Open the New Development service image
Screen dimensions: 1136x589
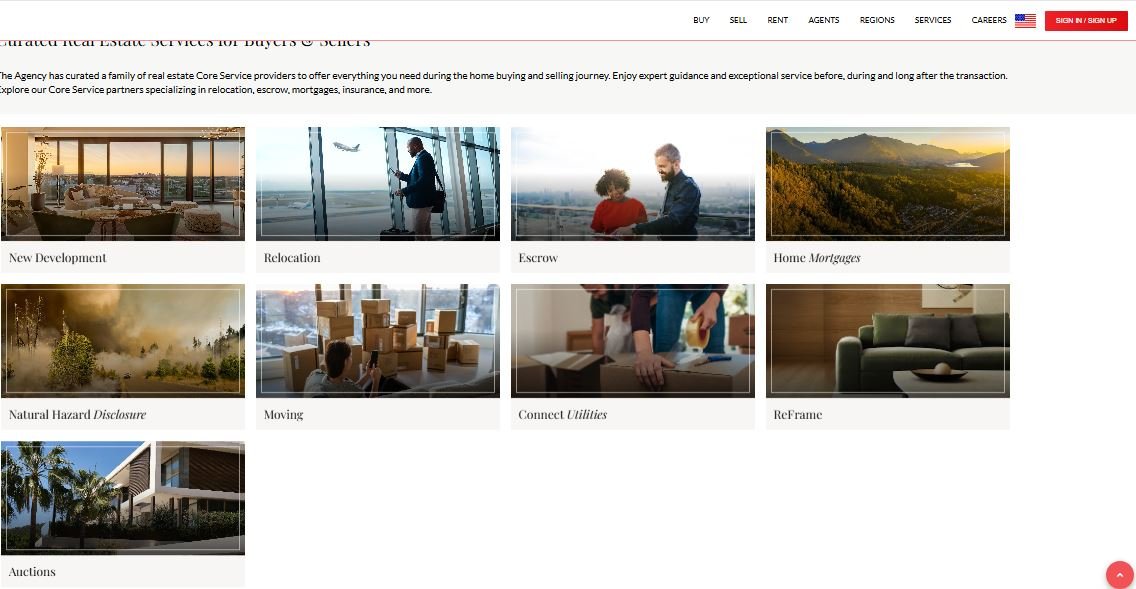click(123, 184)
